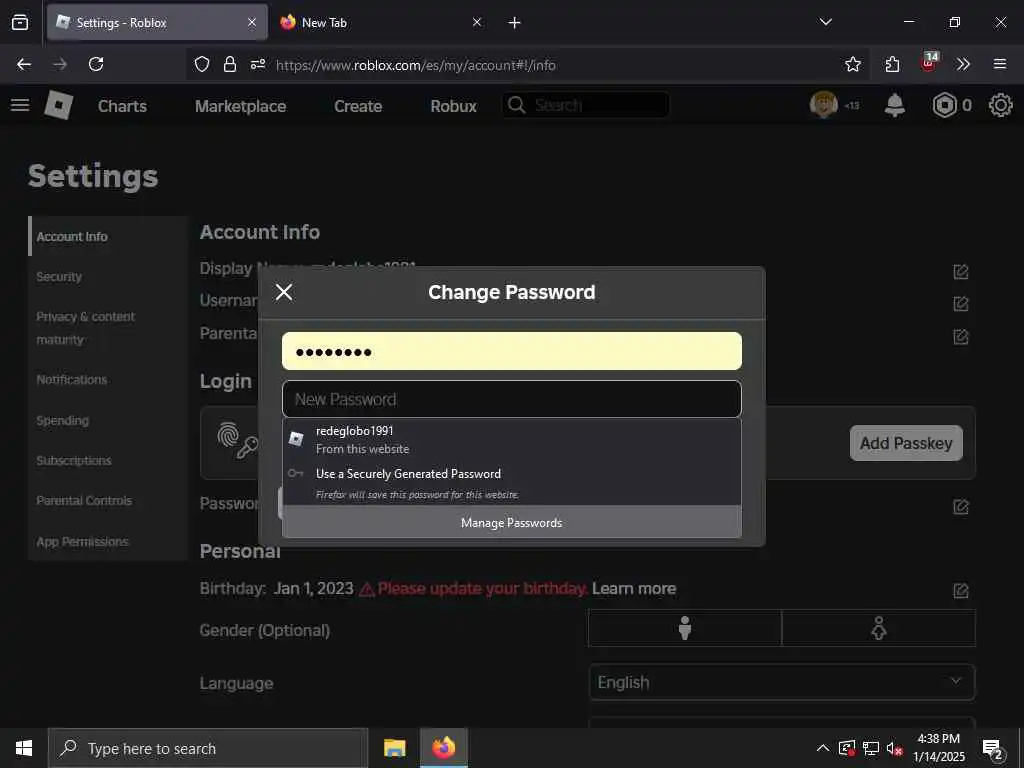
Task: Open the Action Center notifications
Action: (x=993, y=749)
